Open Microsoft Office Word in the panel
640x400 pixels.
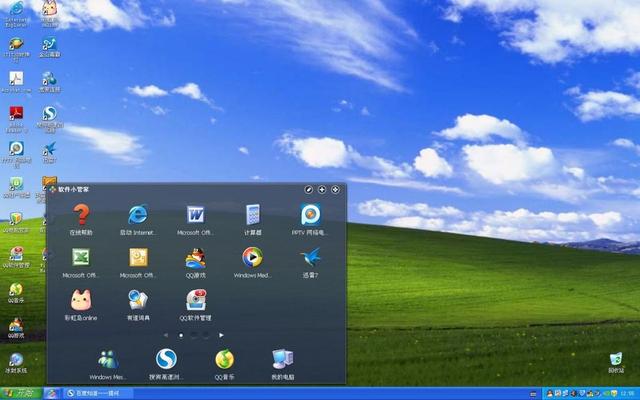click(x=196, y=215)
